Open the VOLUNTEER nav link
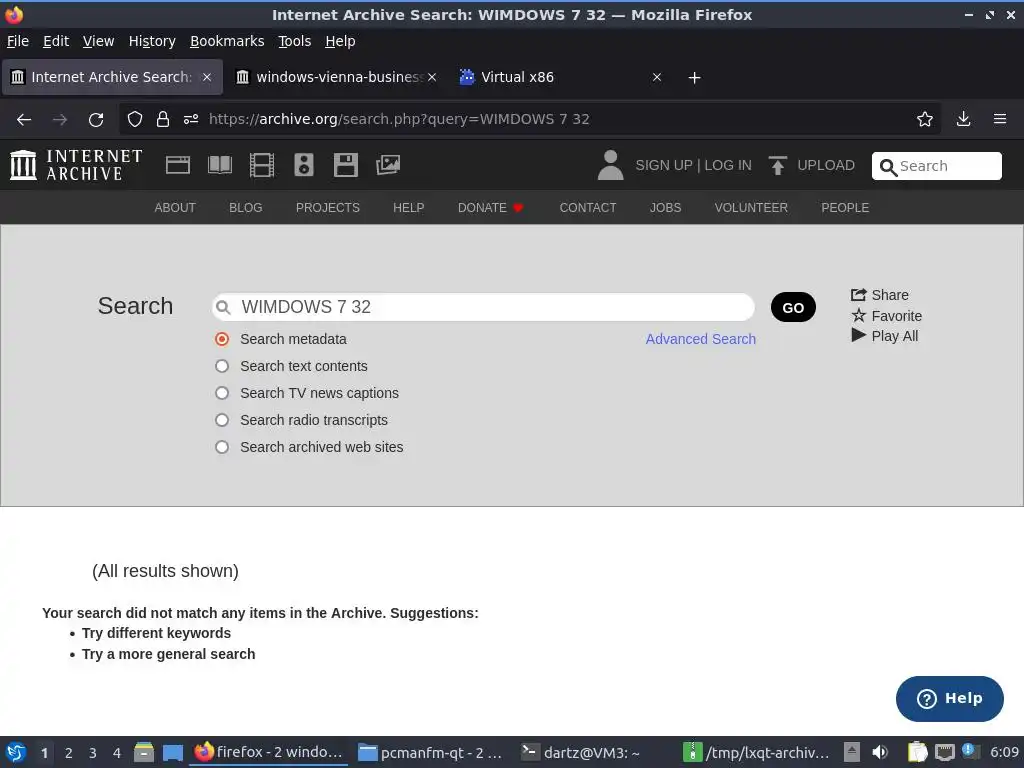This screenshot has height=768, width=1024. pos(751,208)
